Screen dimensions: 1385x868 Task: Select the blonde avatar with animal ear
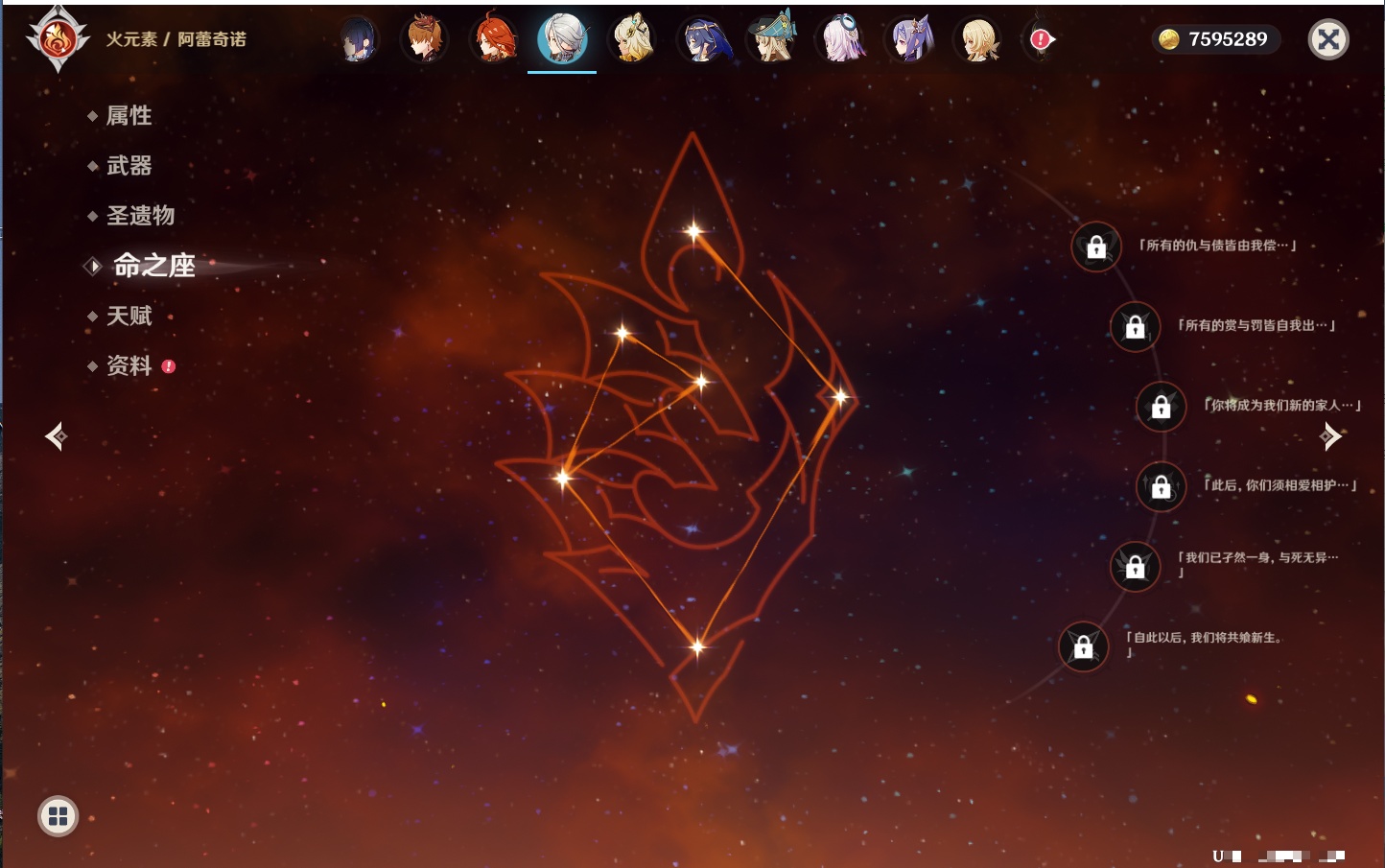(x=632, y=39)
